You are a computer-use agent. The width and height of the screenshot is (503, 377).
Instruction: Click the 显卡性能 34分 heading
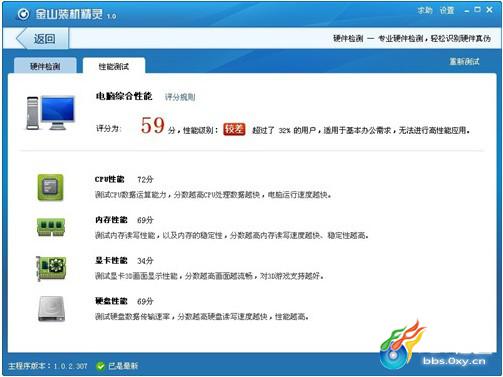click(124, 260)
